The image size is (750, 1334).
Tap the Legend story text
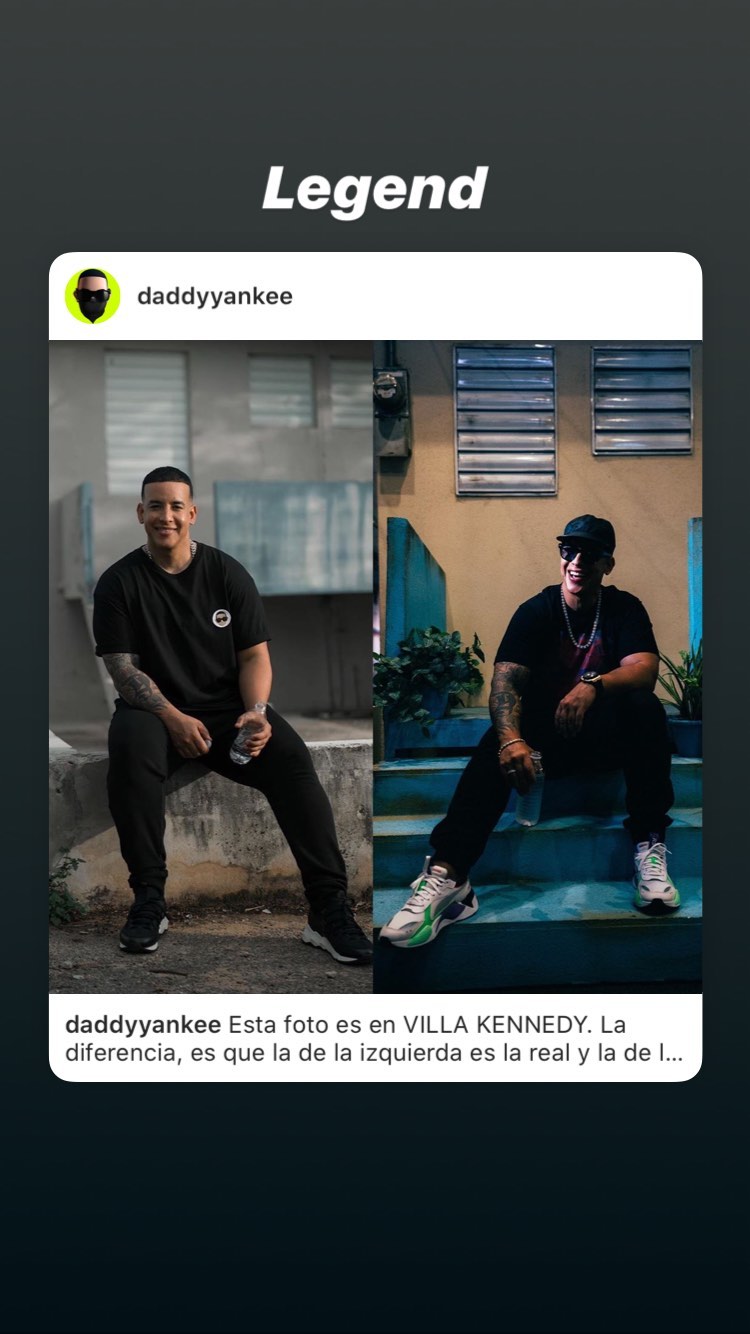point(375,190)
